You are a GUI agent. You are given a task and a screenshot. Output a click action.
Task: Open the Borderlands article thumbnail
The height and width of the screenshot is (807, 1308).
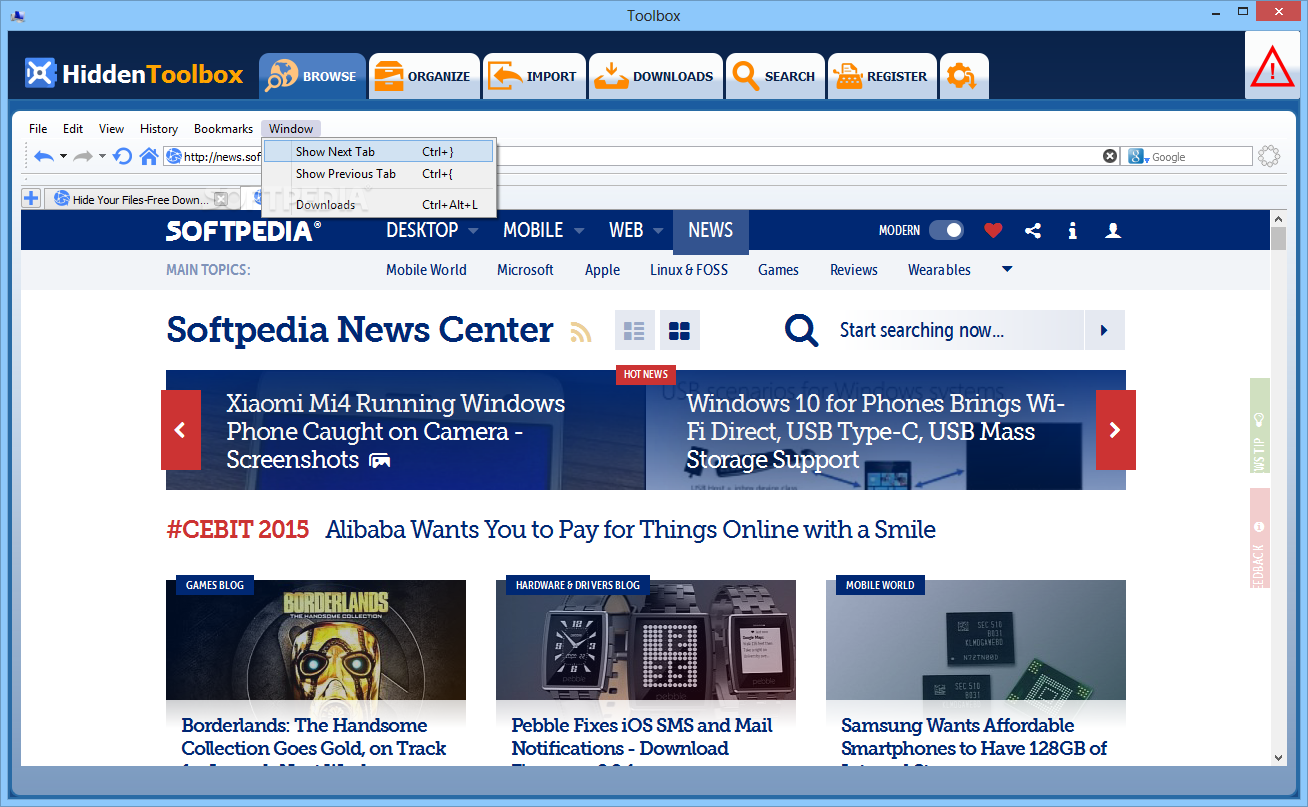(316, 640)
